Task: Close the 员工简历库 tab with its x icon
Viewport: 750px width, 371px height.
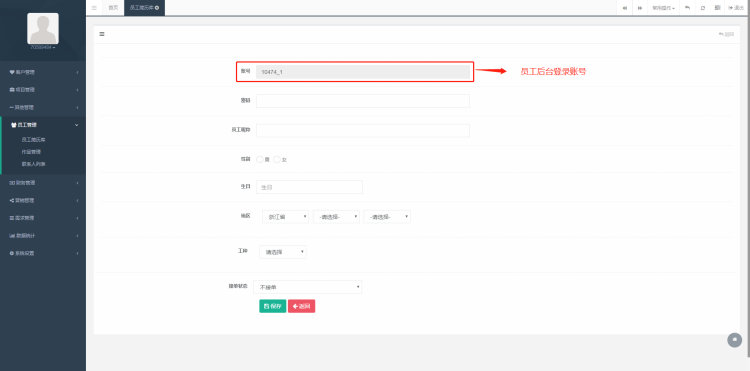Action: pyautogui.click(x=157, y=8)
